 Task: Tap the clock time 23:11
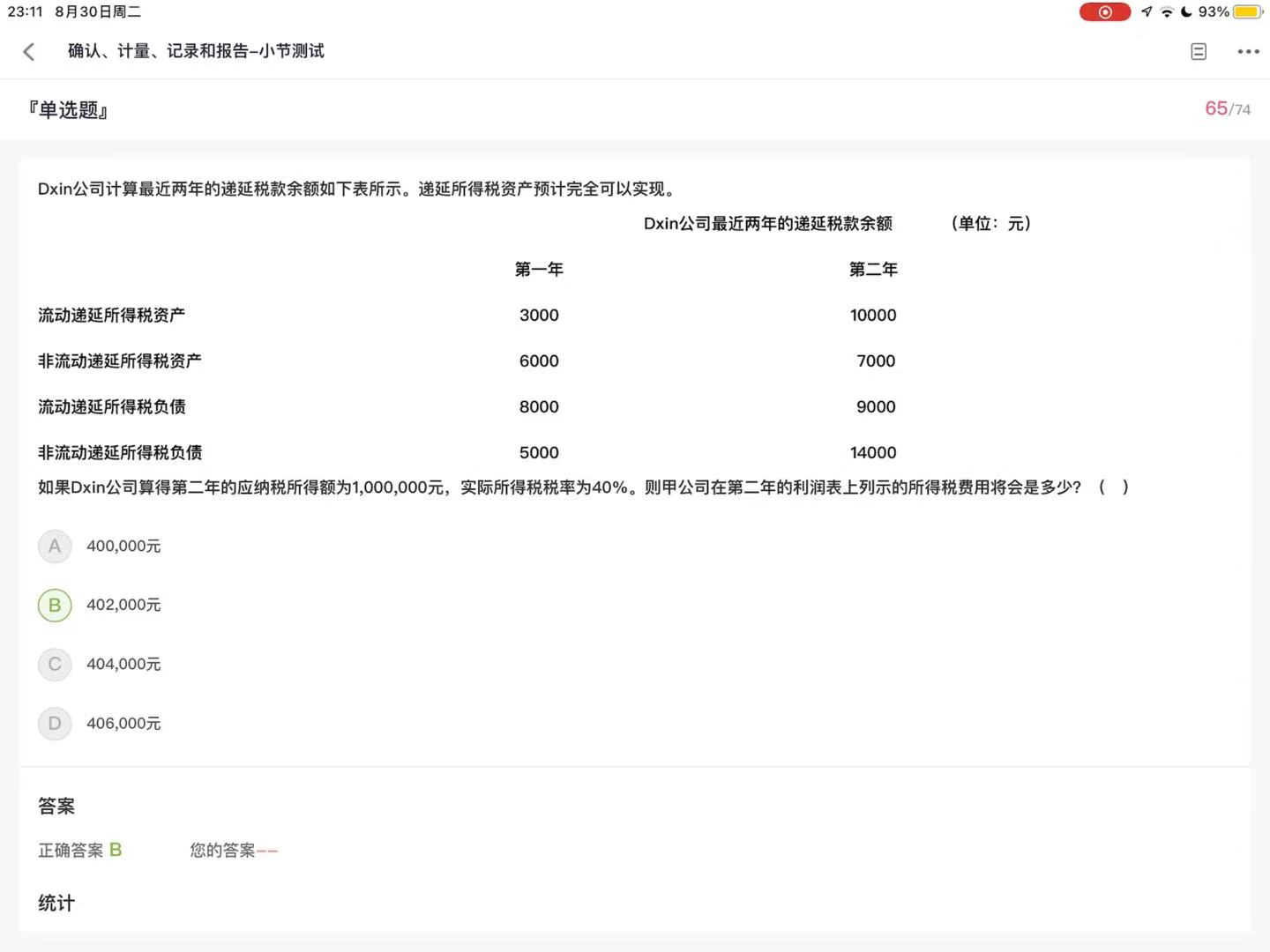25,12
